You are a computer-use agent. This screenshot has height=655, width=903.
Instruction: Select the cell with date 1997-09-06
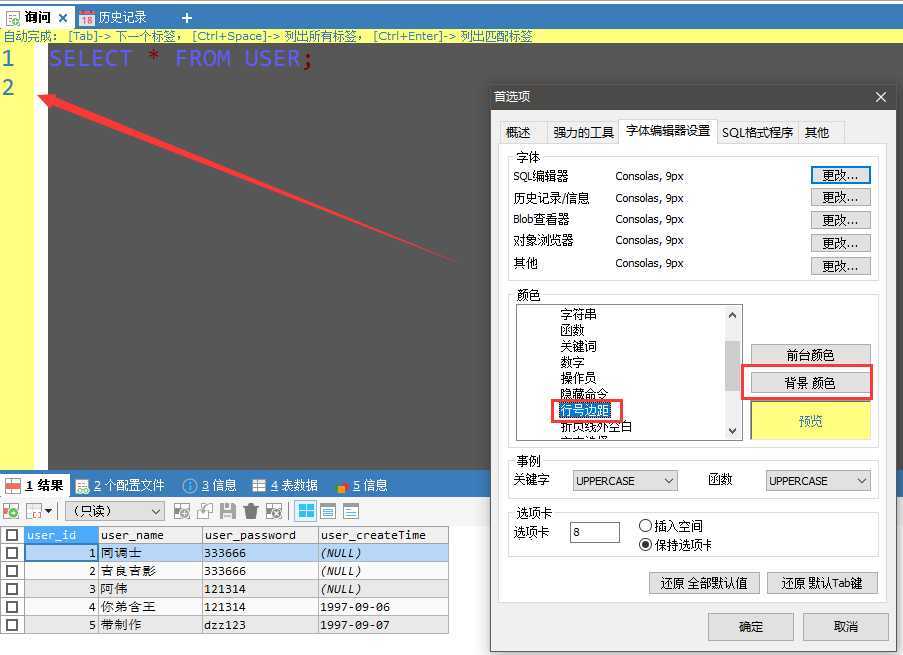[384, 607]
